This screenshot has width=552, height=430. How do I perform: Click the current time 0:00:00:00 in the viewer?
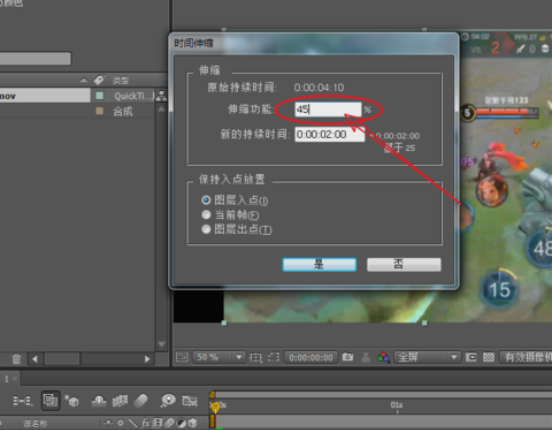[x=311, y=358]
